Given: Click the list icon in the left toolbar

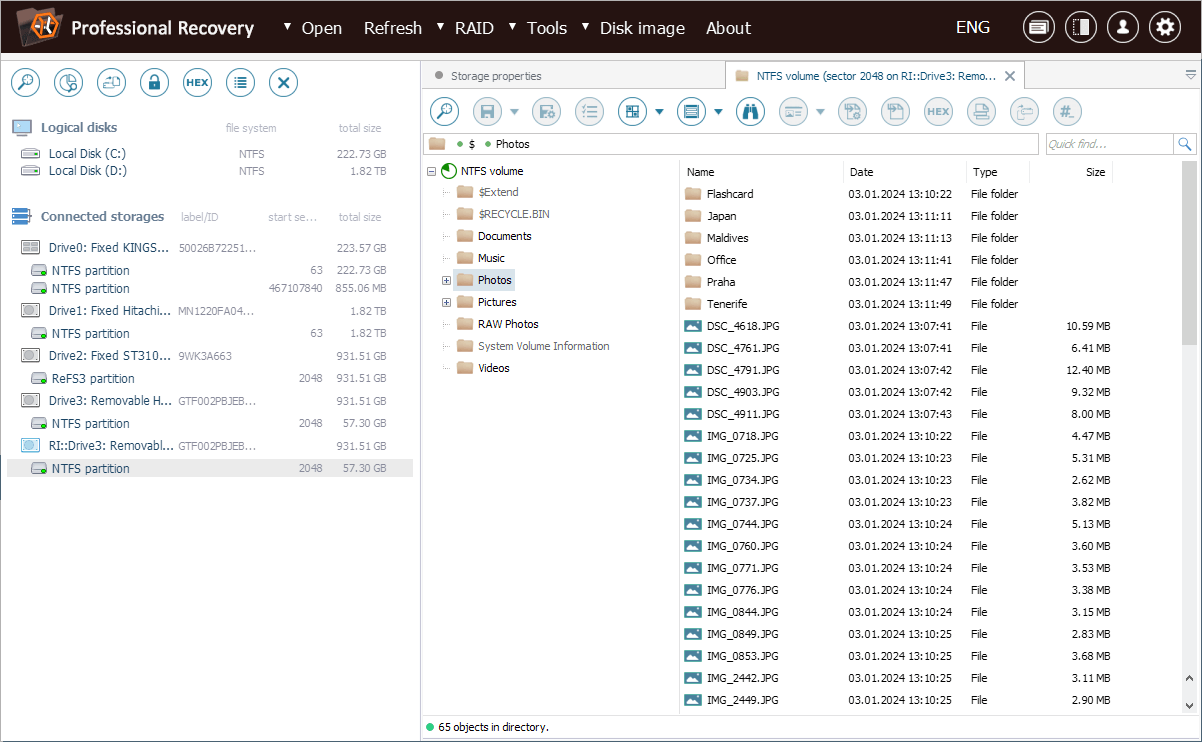Looking at the screenshot, I should 240,83.
